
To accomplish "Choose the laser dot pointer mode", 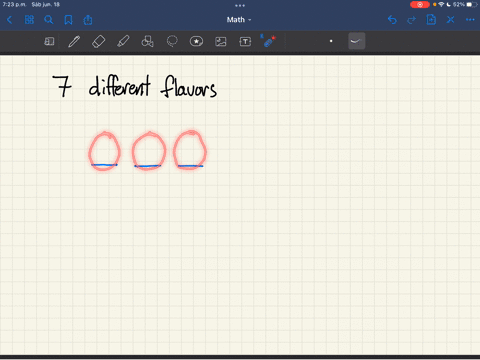I will [331, 41].
